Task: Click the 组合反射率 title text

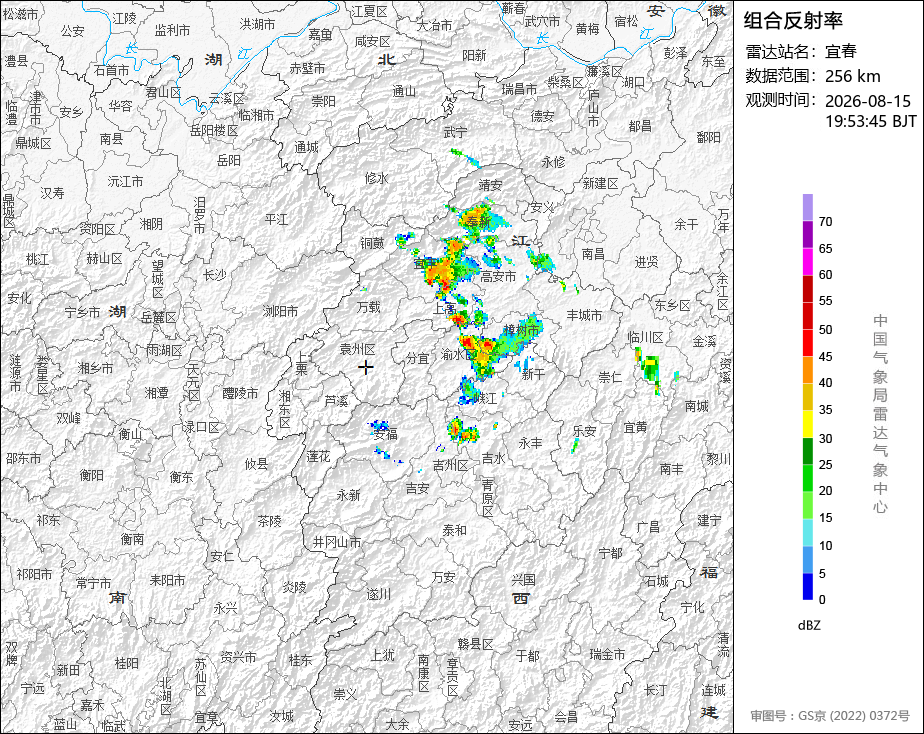Action: point(793,21)
